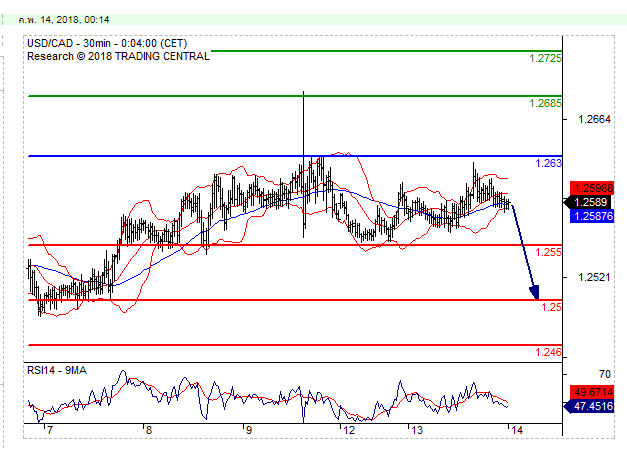Click the blue RSI value tag 47.4516
This screenshot has height=449, width=627.
[589, 407]
